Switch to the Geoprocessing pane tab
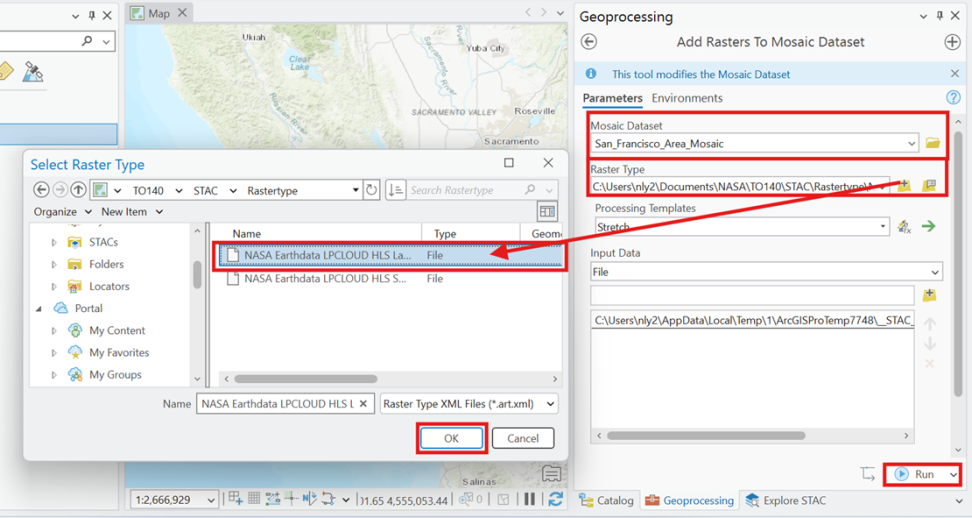 point(689,500)
